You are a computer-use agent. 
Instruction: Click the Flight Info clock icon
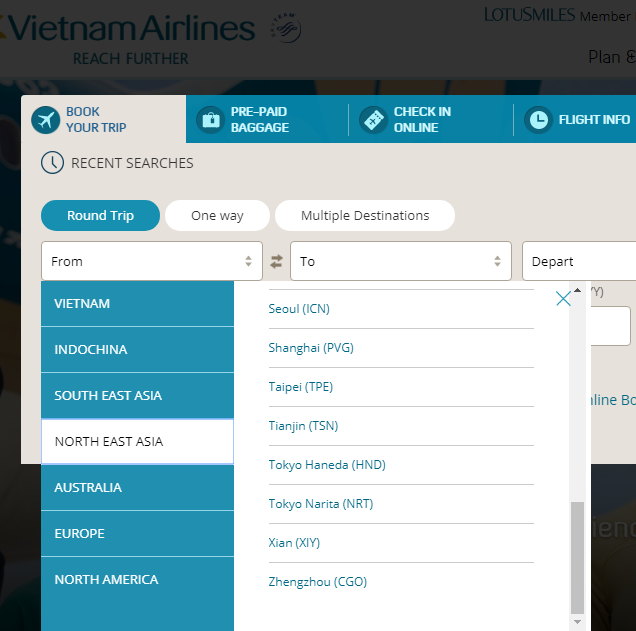click(x=538, y=120)
